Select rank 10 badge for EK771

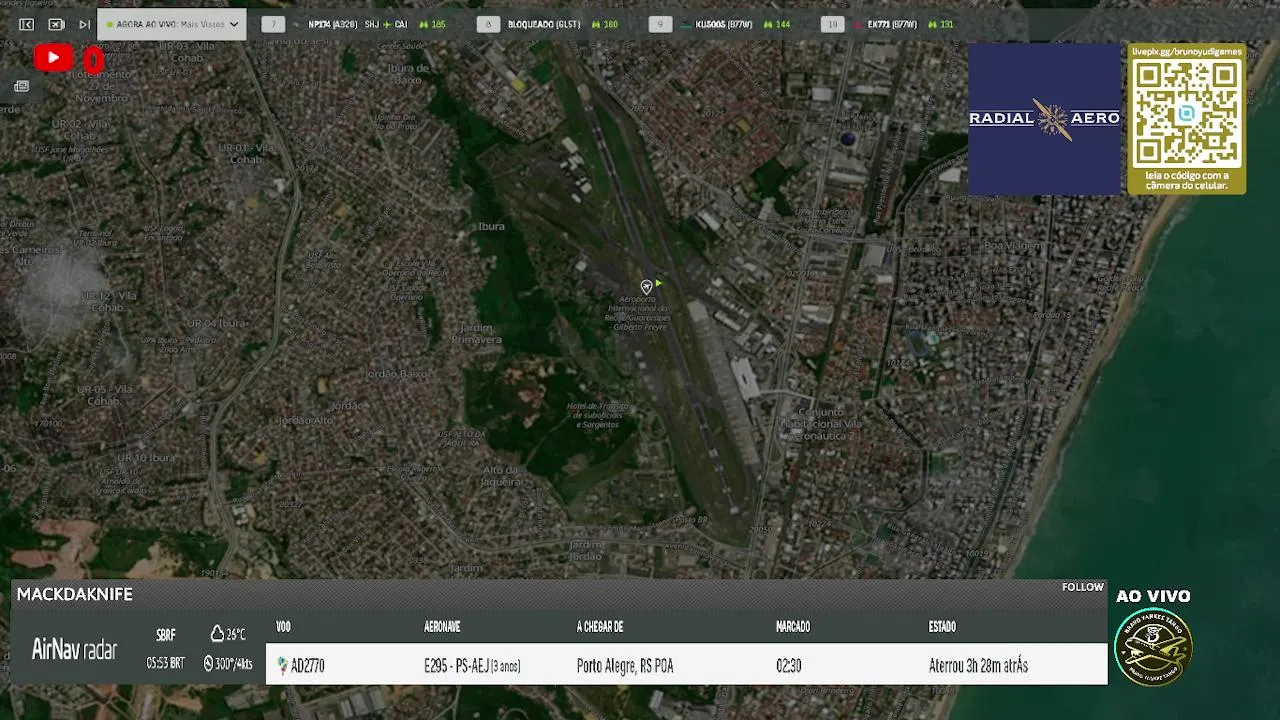point(832,24)
